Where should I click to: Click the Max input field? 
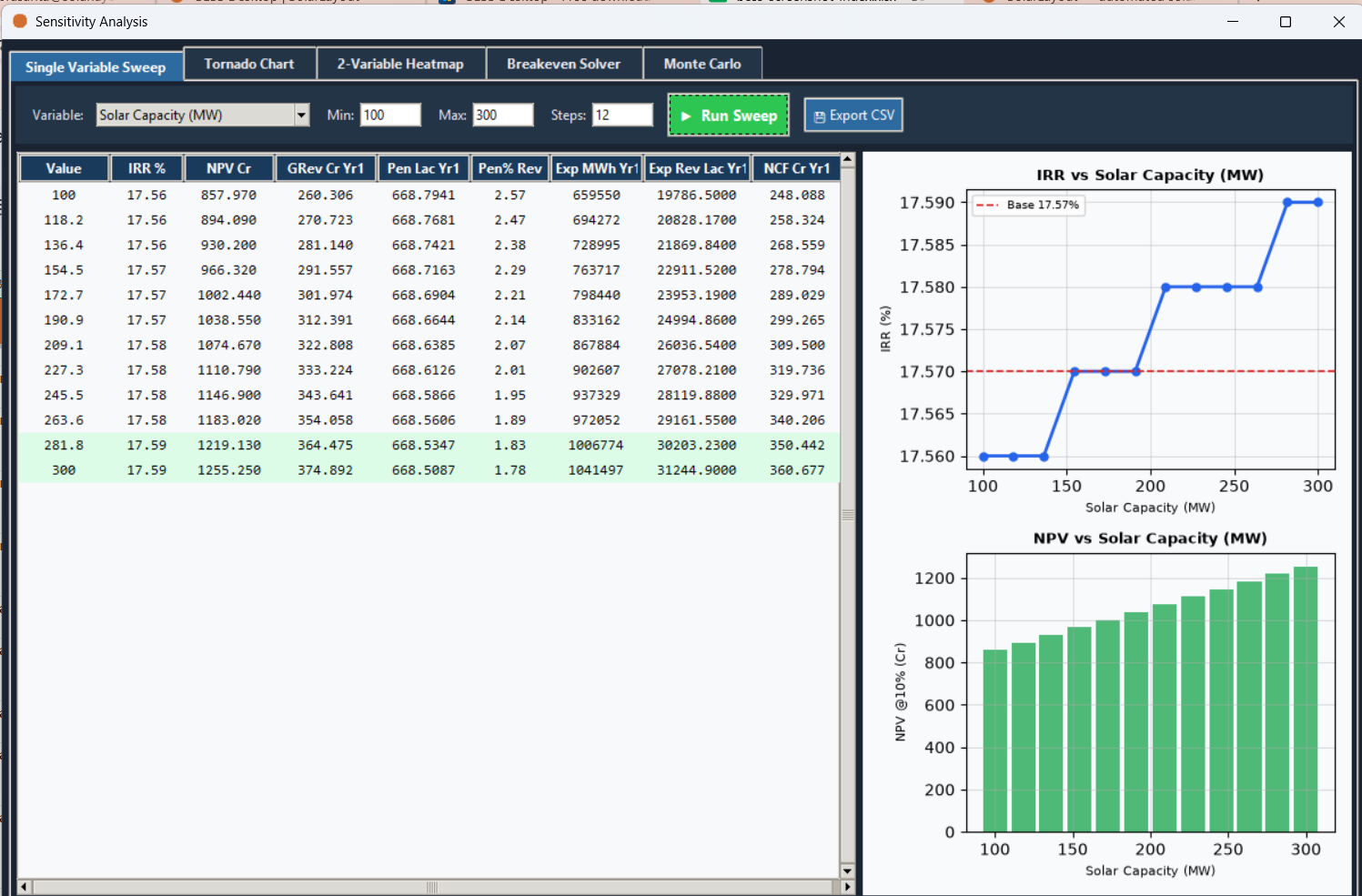pos(502,115)
